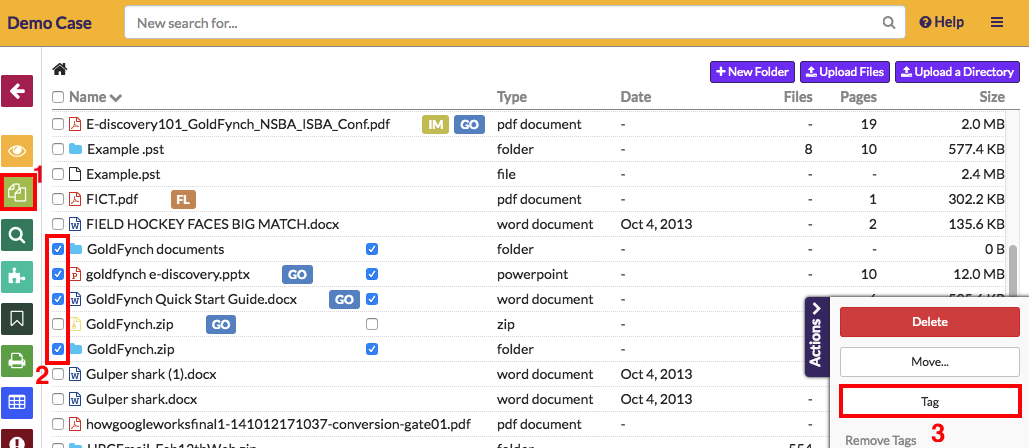Screen dimensions: 1029x448
Task: Open the Example.pst file name
Action: [123, 174]
